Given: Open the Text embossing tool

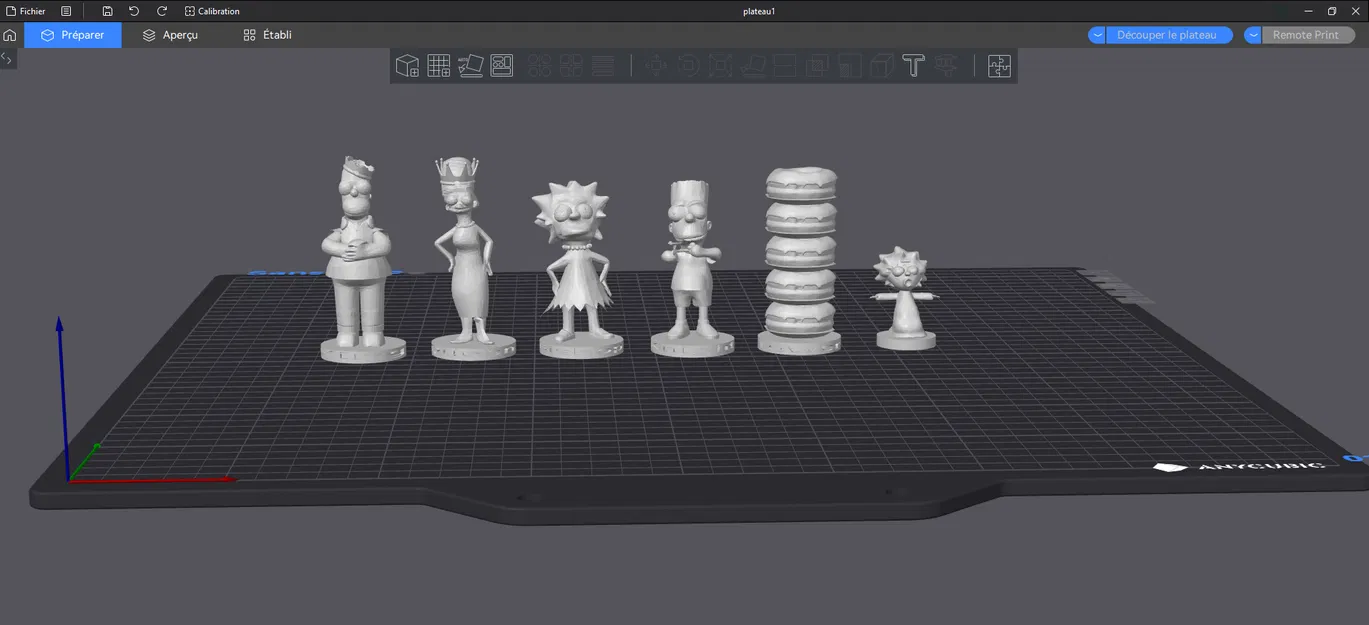Looking at the screenshot, I should pos(913,65).
